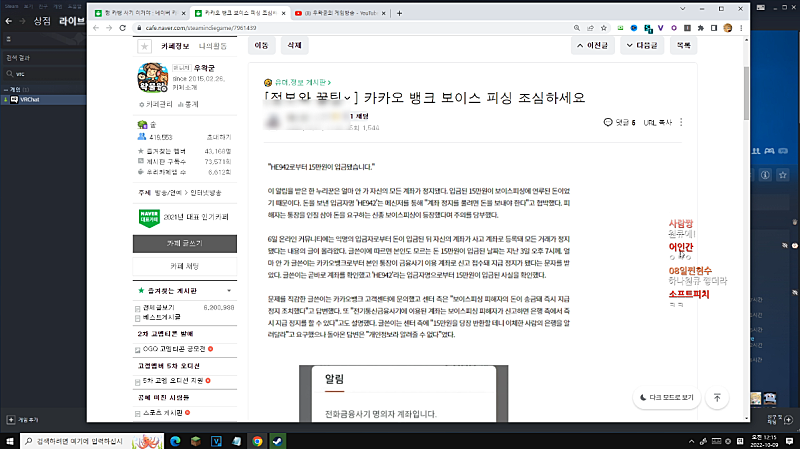
Task: Open 베스트게시글 board
Action: pyautogui.click(x=161, y=317)
